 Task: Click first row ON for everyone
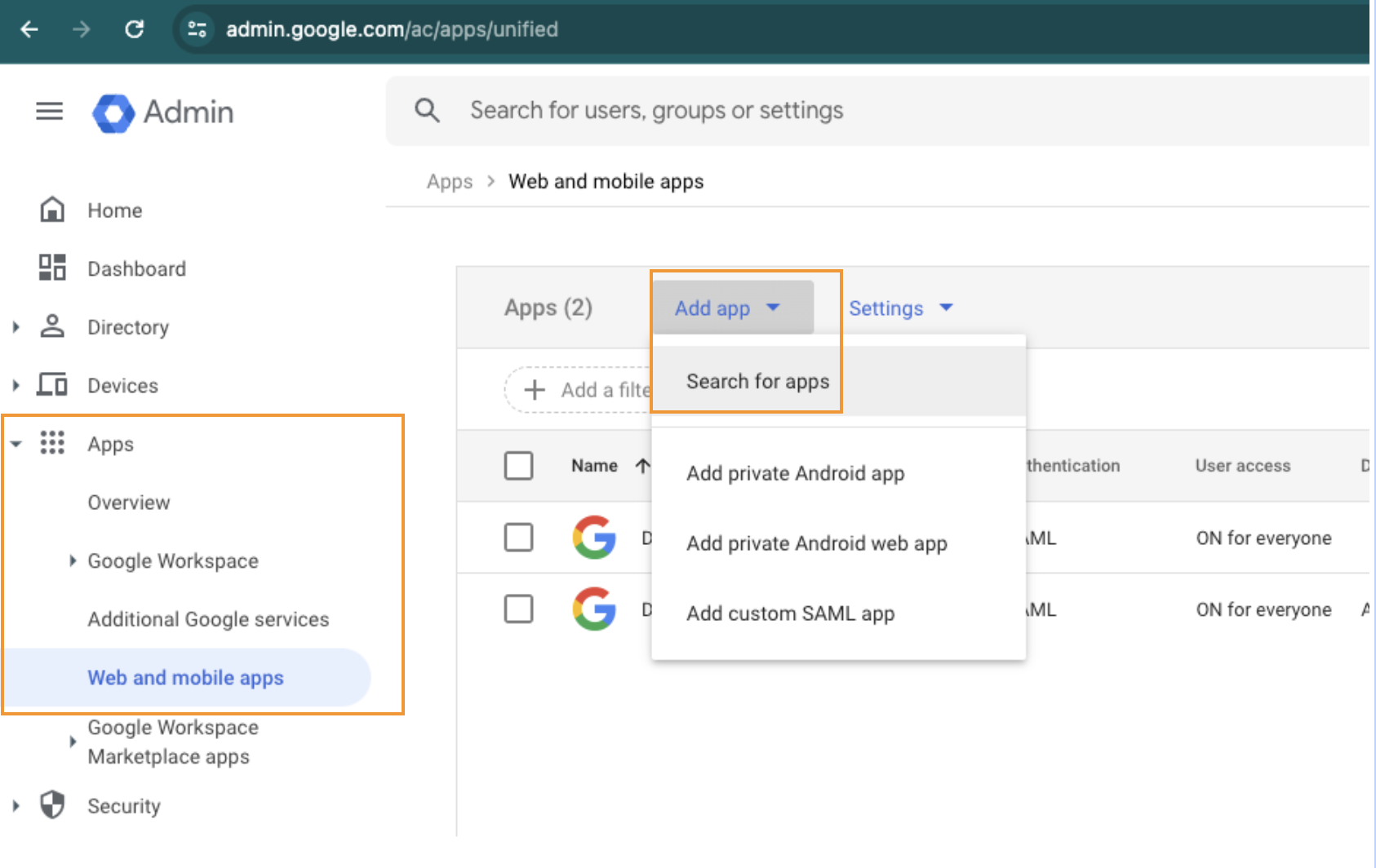coord(1263,538)
